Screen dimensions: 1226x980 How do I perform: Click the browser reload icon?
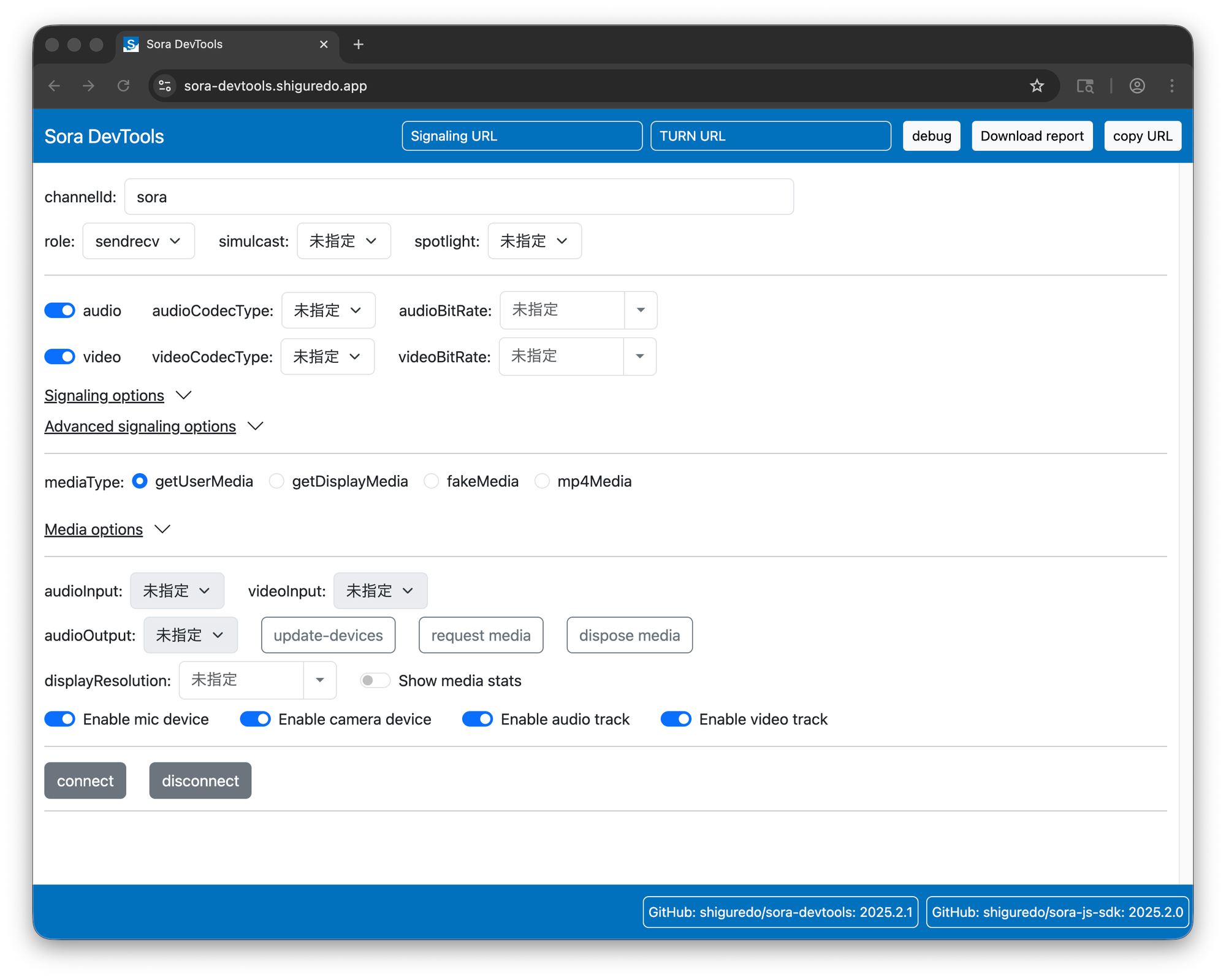pos(123,86)
